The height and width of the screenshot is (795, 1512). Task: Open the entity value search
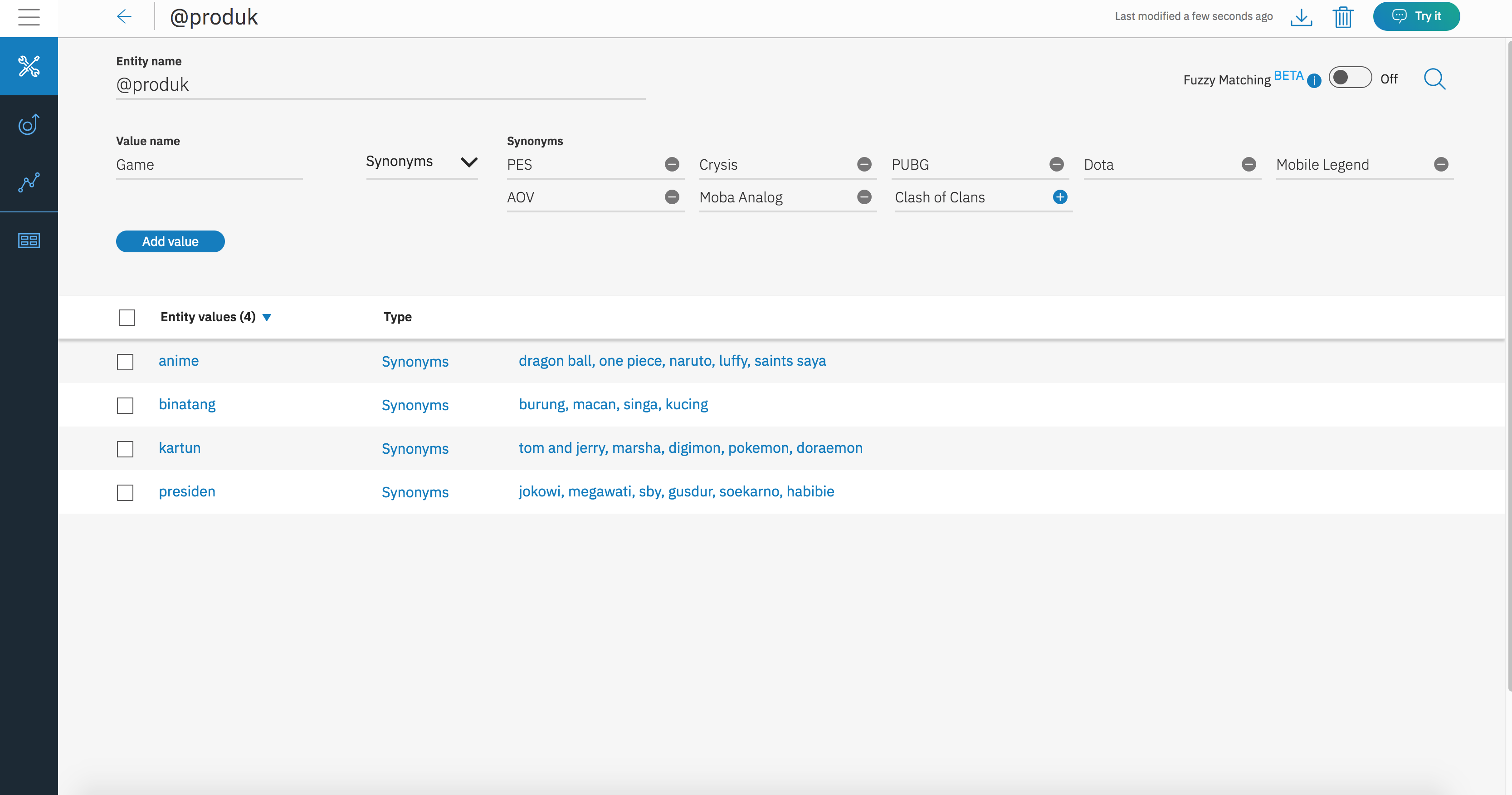(1434, 79)
